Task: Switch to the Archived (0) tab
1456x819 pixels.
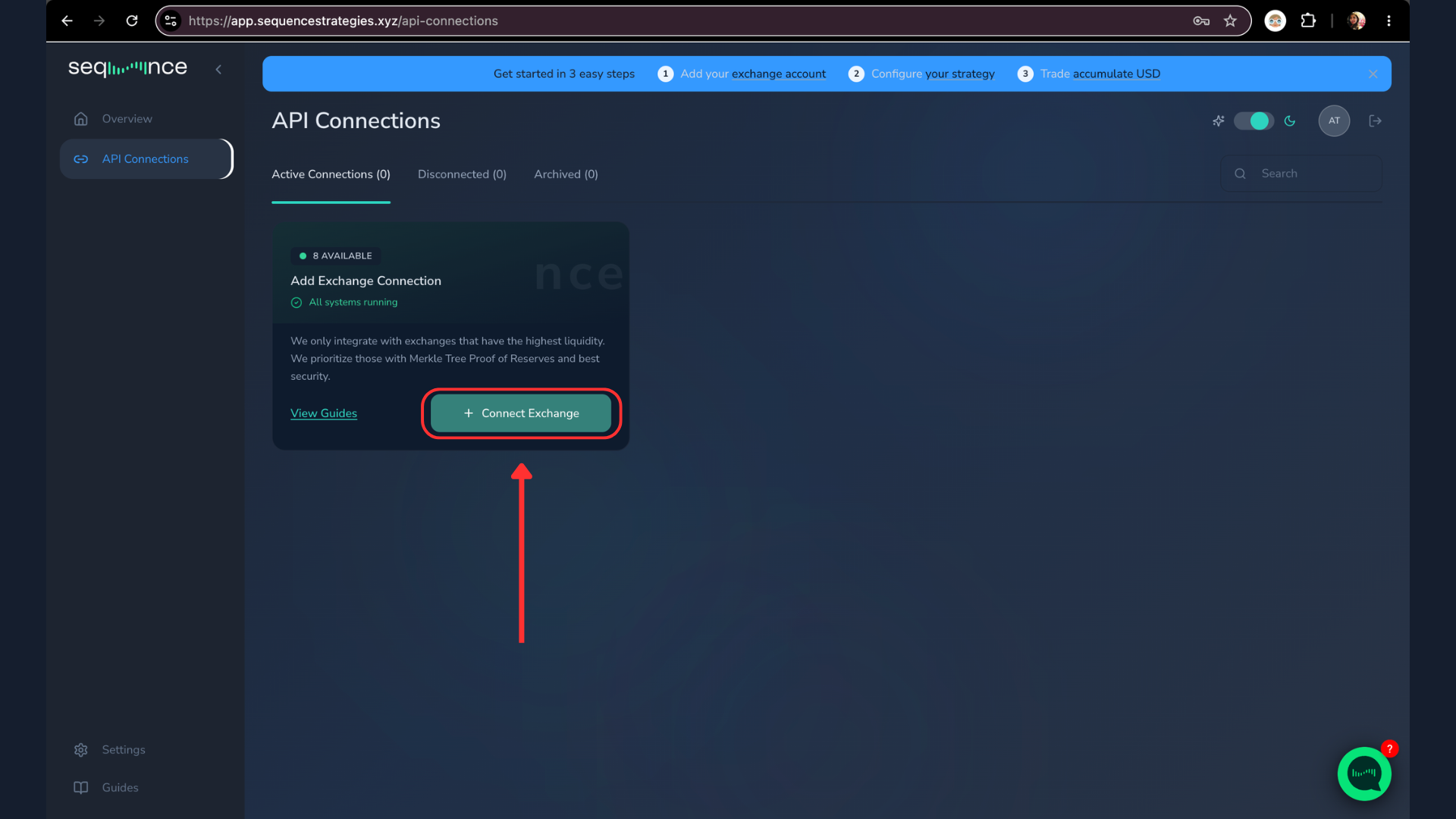Action: [x=566, y=174]
